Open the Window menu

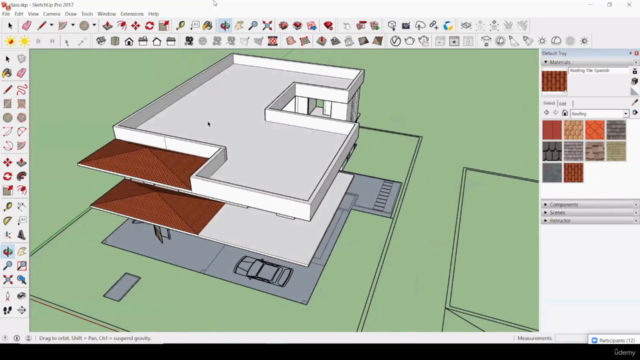click(x=107, y=14)
